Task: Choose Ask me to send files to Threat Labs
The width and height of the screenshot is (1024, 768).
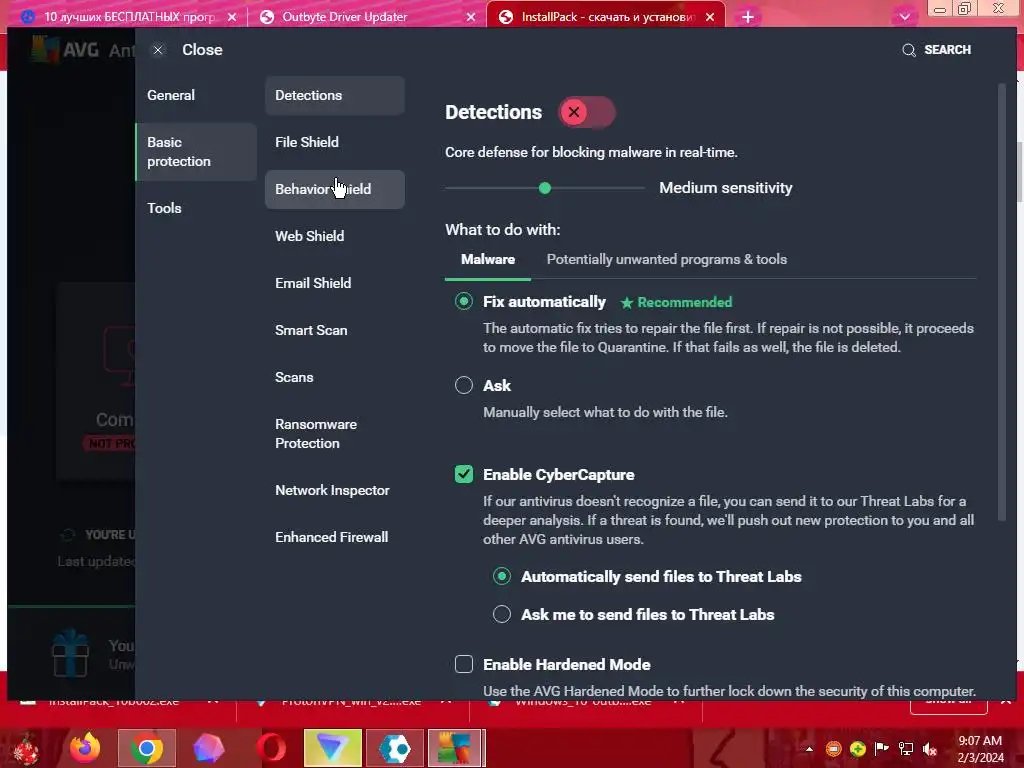Action: click(x=502, y=615)
